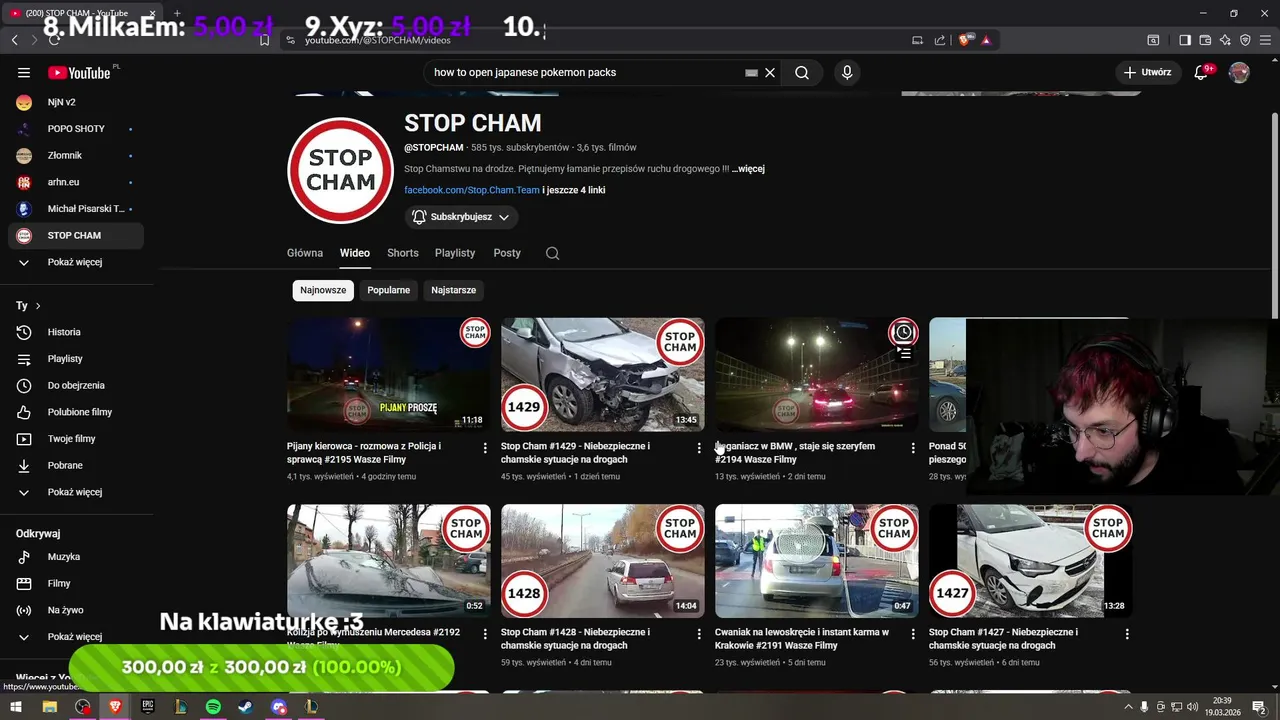The width and height of the screenshot is (1280, 720).
Task: Open the i jeszcze 4 linki list
Action: (x=574, y=190)
